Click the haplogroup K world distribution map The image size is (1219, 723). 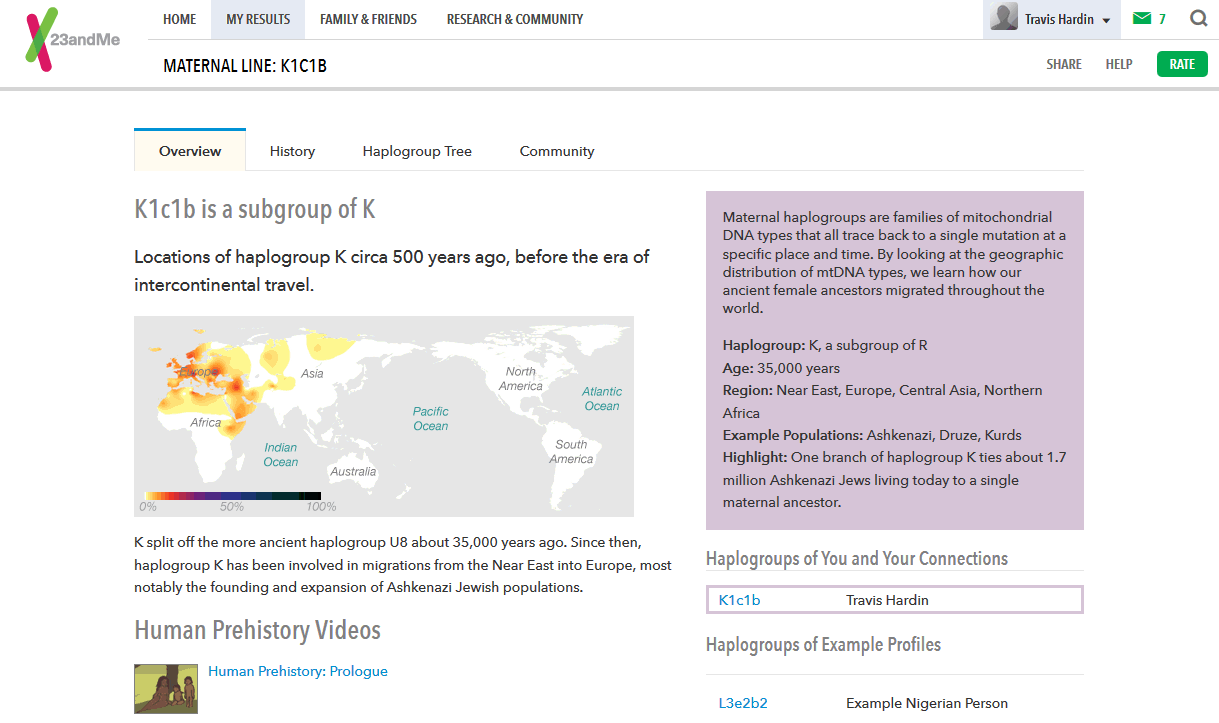(x=384, y=416)
